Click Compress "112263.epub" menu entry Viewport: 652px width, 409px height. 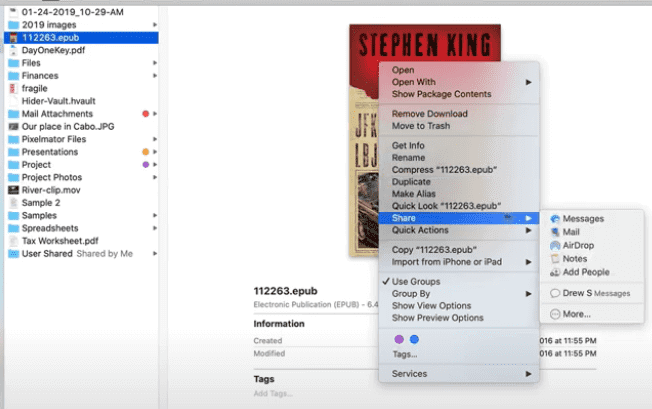click(438, 169)
